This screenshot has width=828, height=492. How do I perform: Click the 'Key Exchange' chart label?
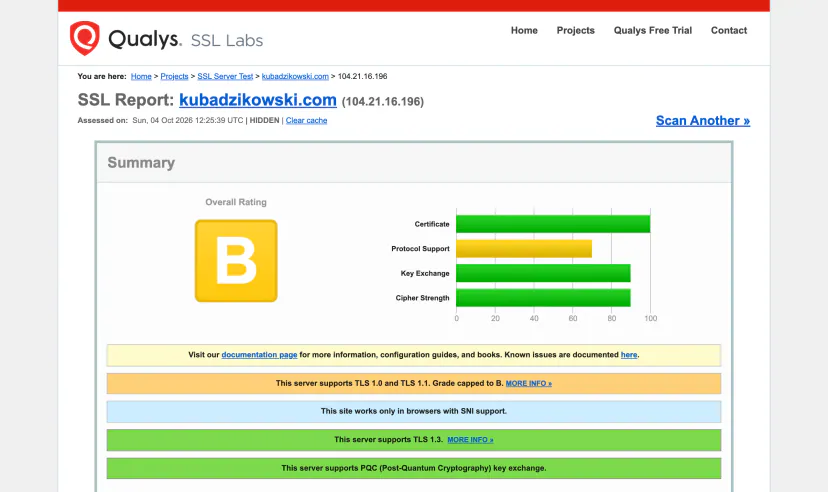(425, 273)
